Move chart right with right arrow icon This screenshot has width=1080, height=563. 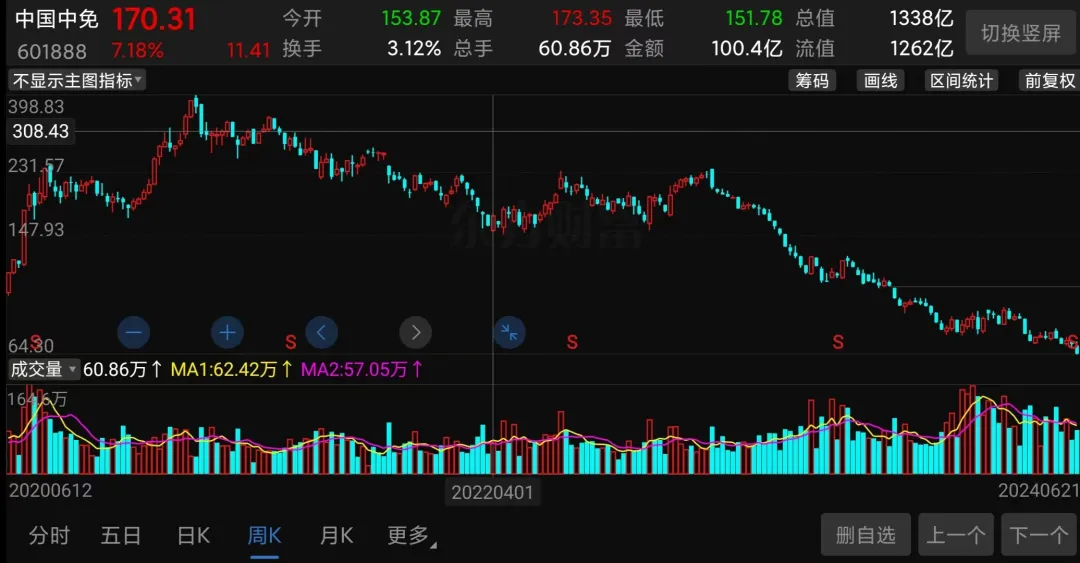[x=415, y=333]
